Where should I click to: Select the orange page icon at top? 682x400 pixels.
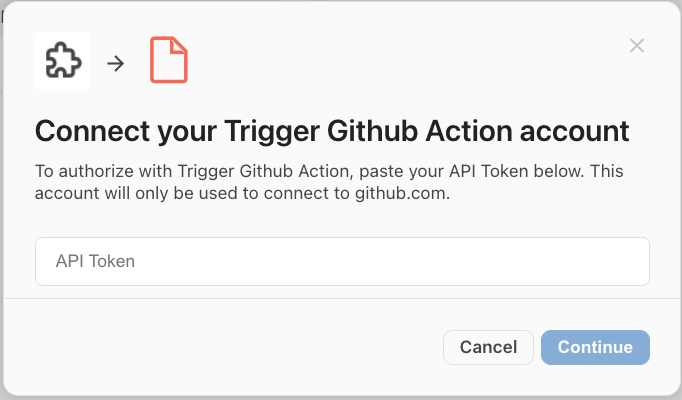pyautogui.click(x=169, y=61)
